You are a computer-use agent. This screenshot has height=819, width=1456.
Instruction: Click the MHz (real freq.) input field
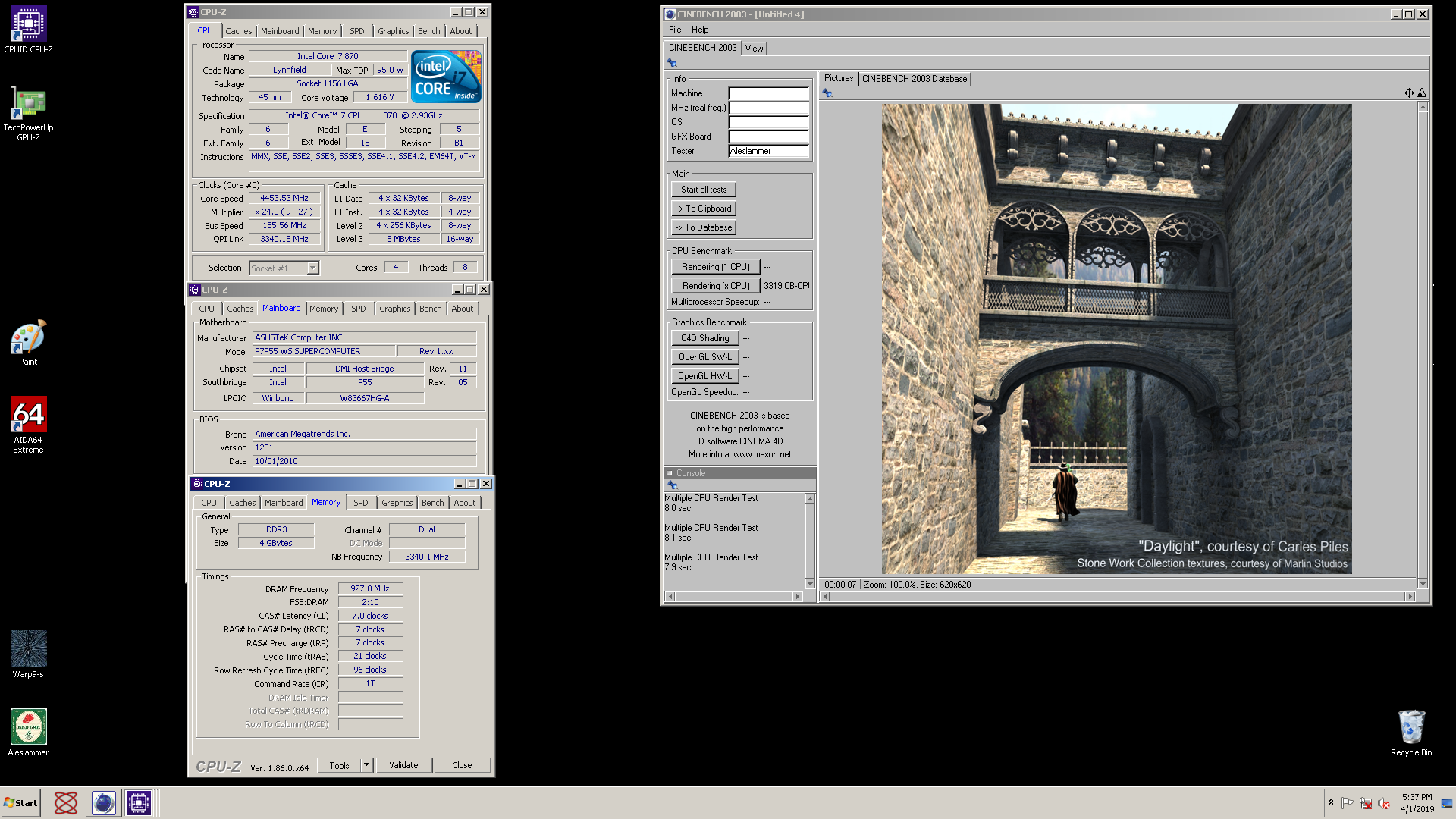tap(768, 108)
